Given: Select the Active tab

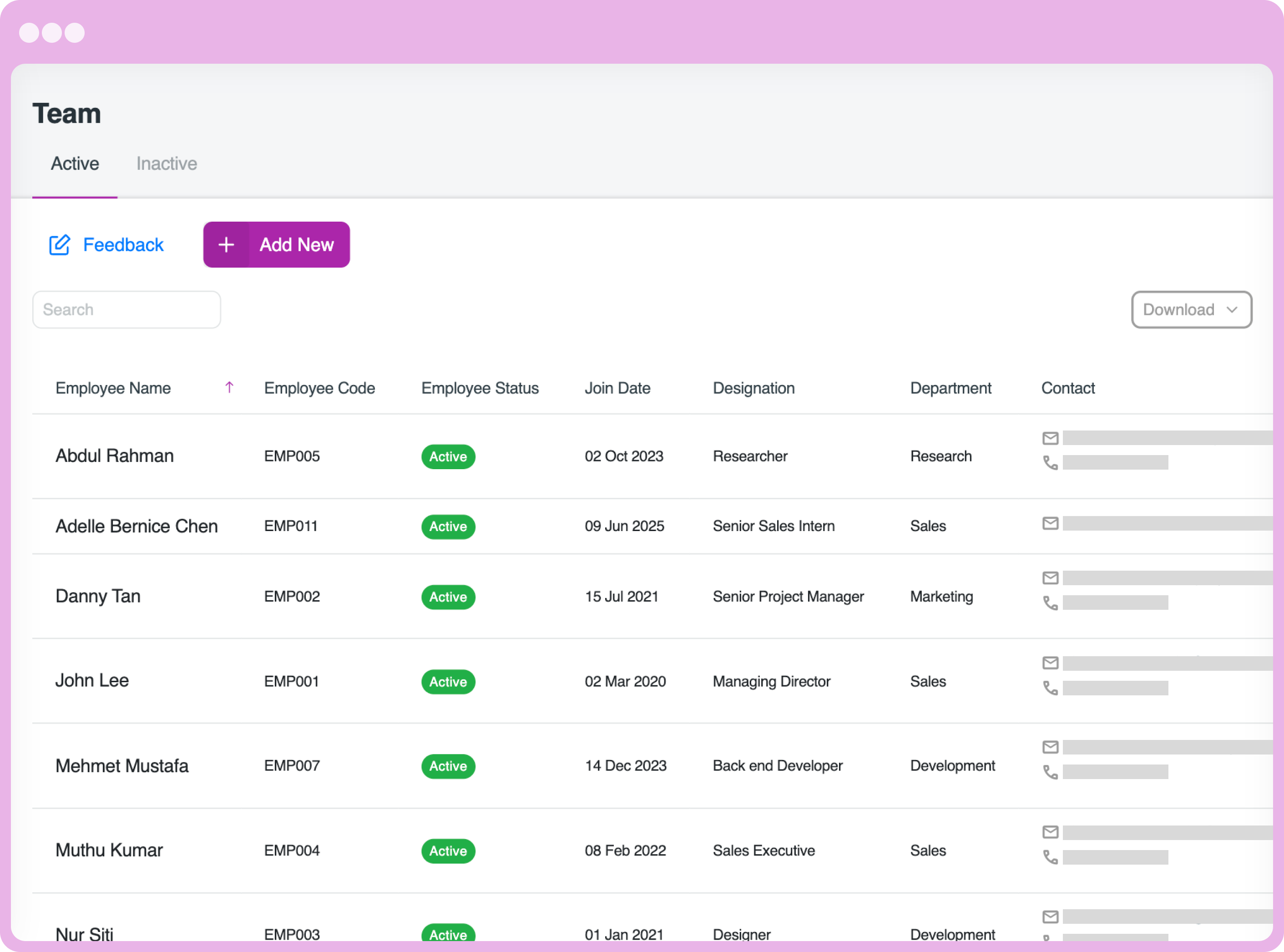Looking at the screenshot, I should click(x=74, y=163).
